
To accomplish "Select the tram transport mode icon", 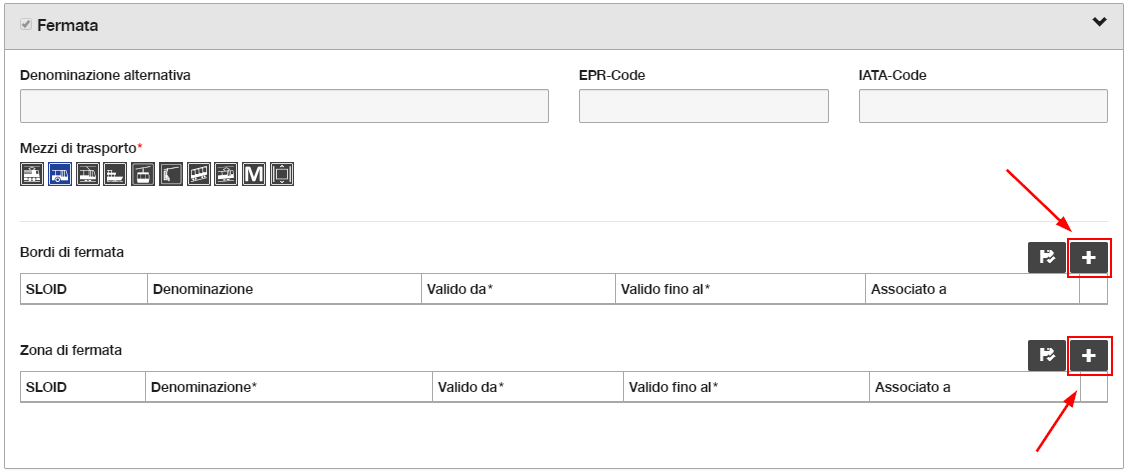I will point(88,174).
